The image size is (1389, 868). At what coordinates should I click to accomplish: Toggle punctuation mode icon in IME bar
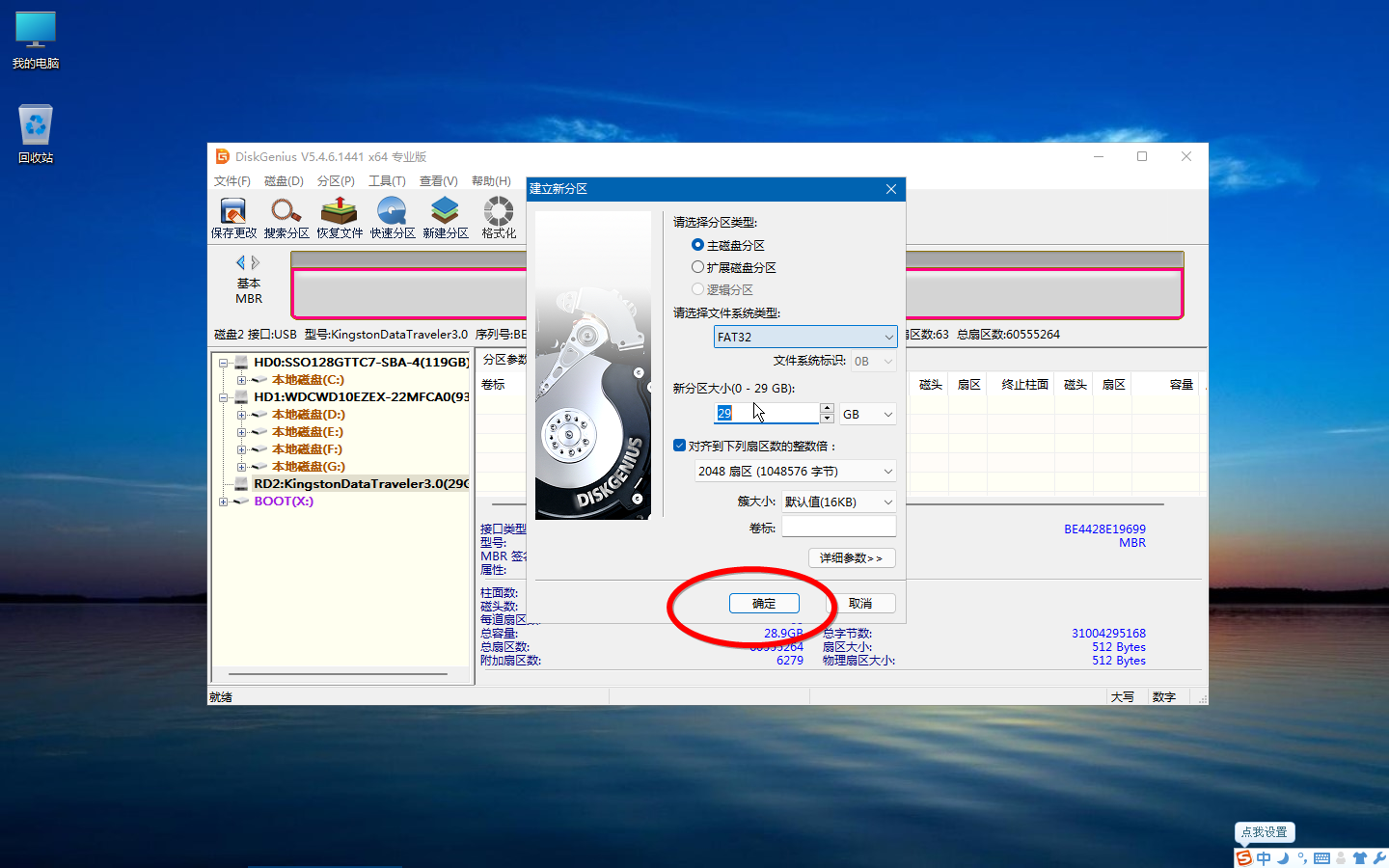click(1302, 857)
